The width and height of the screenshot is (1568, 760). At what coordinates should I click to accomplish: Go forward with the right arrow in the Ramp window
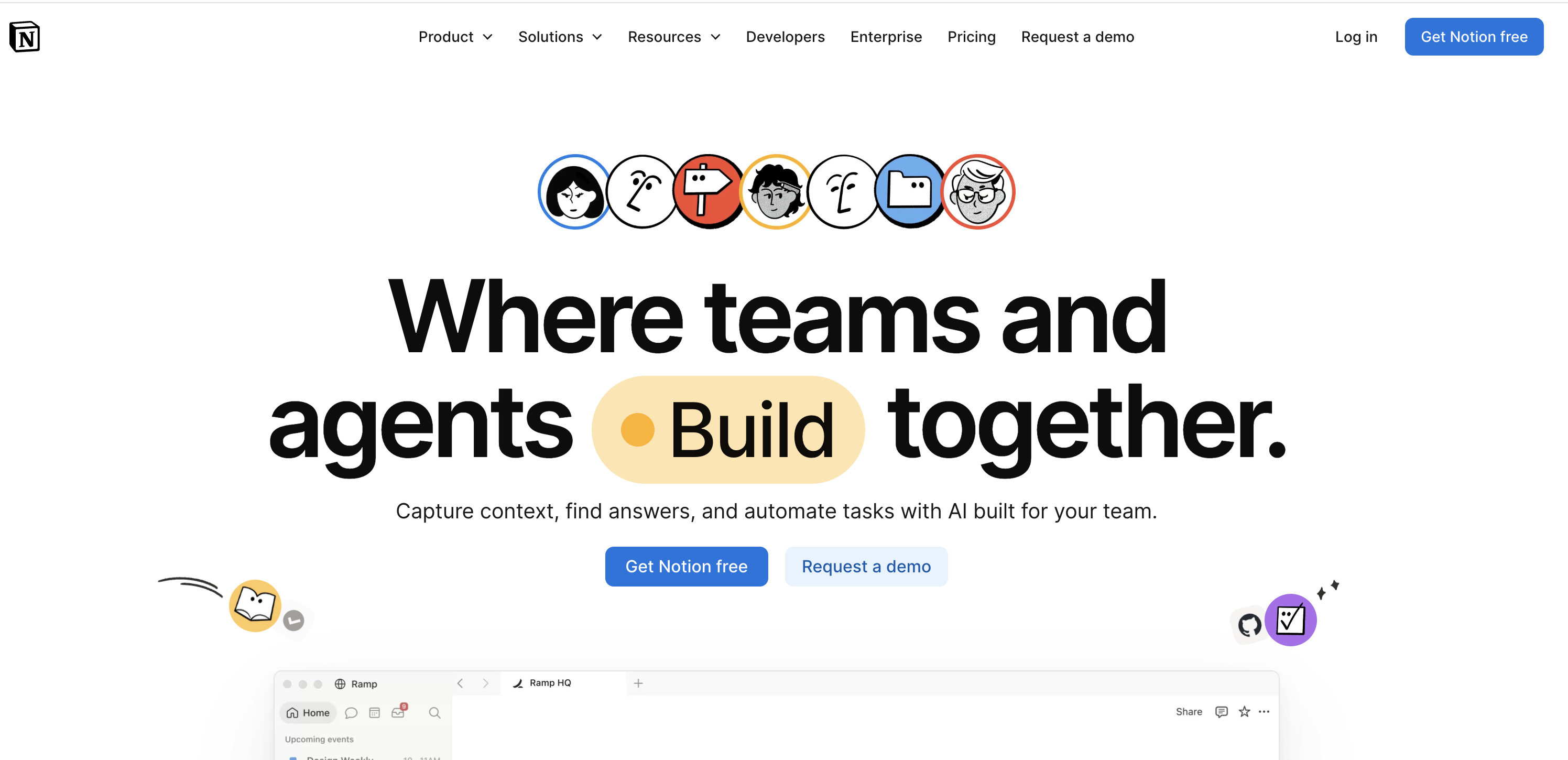pos(485,683)
